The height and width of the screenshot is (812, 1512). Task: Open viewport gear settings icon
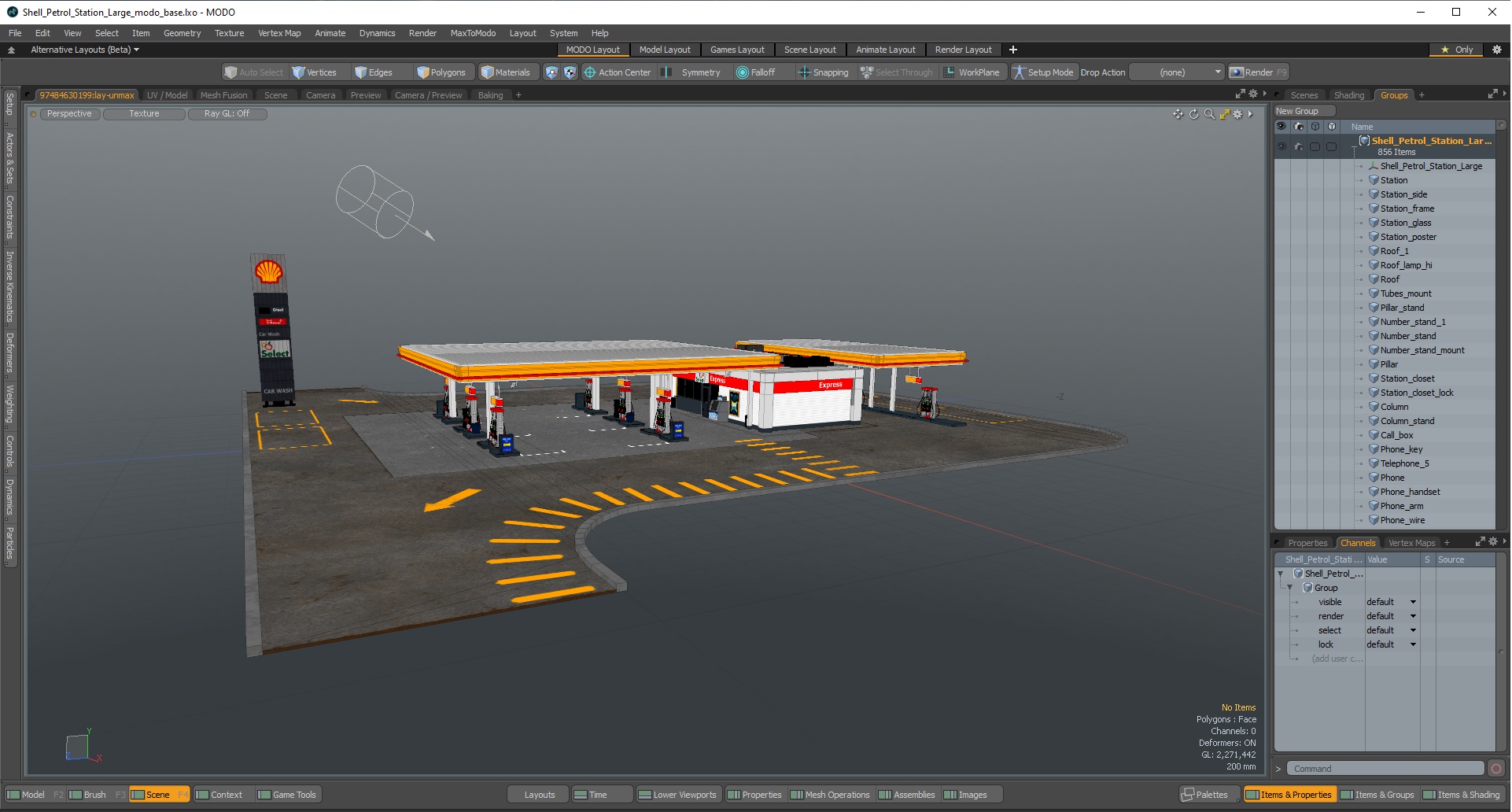point(1237,114)
